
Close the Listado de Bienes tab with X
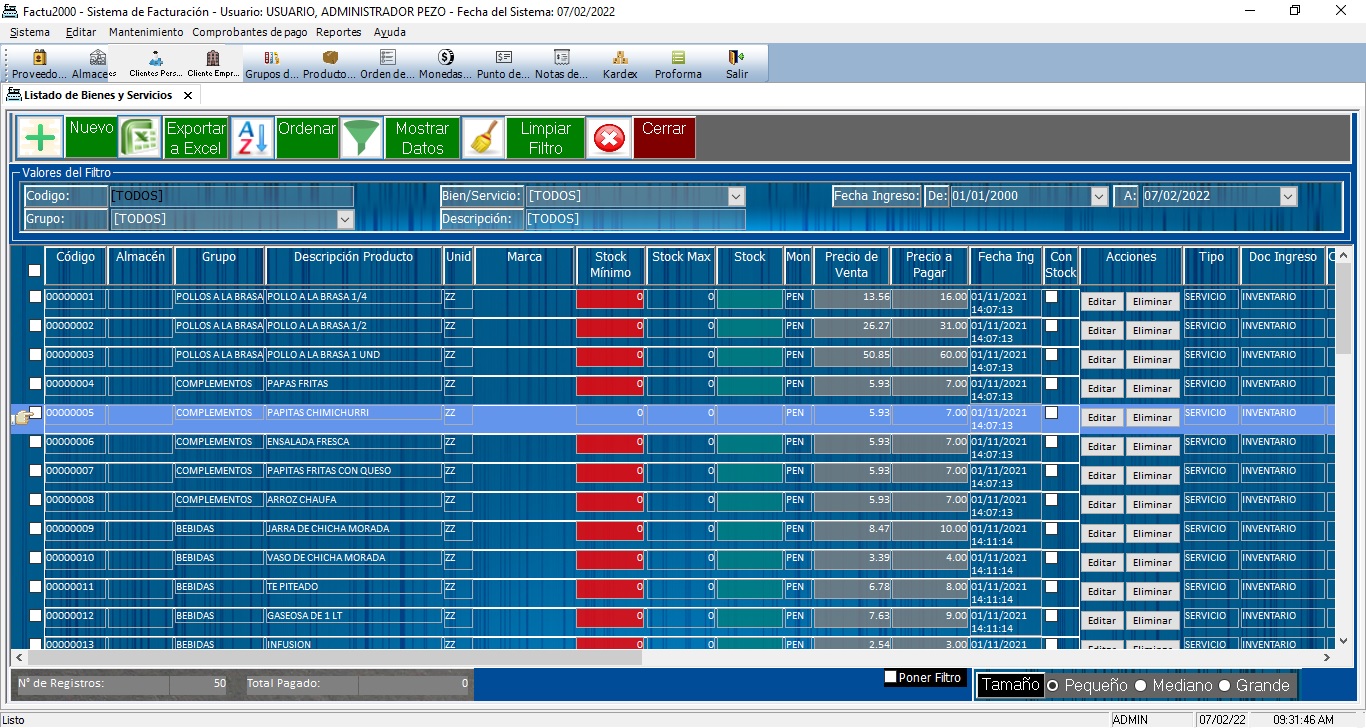pyautogui.click(x=187, y=95)
